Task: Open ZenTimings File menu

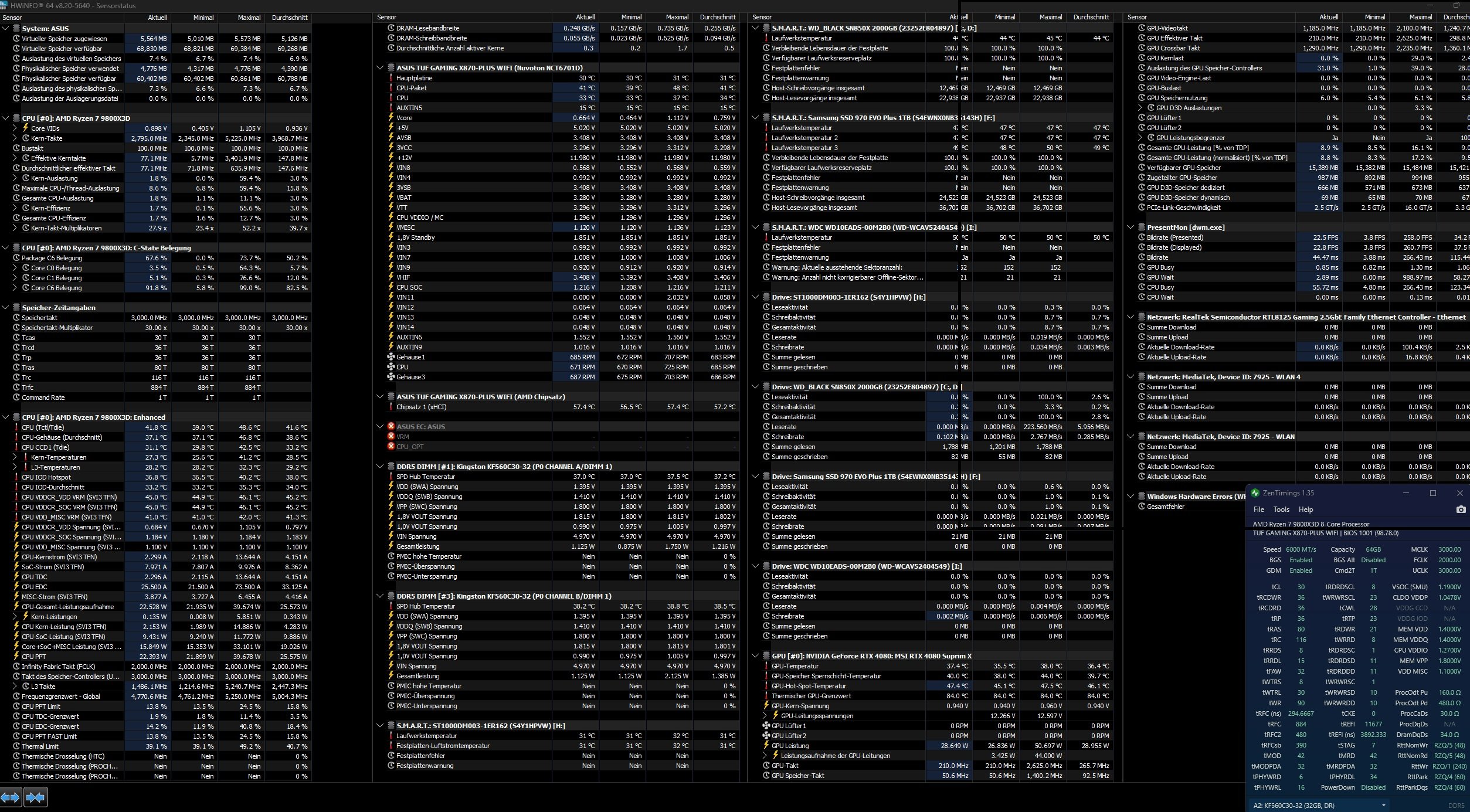Action: click(1258, 509)
